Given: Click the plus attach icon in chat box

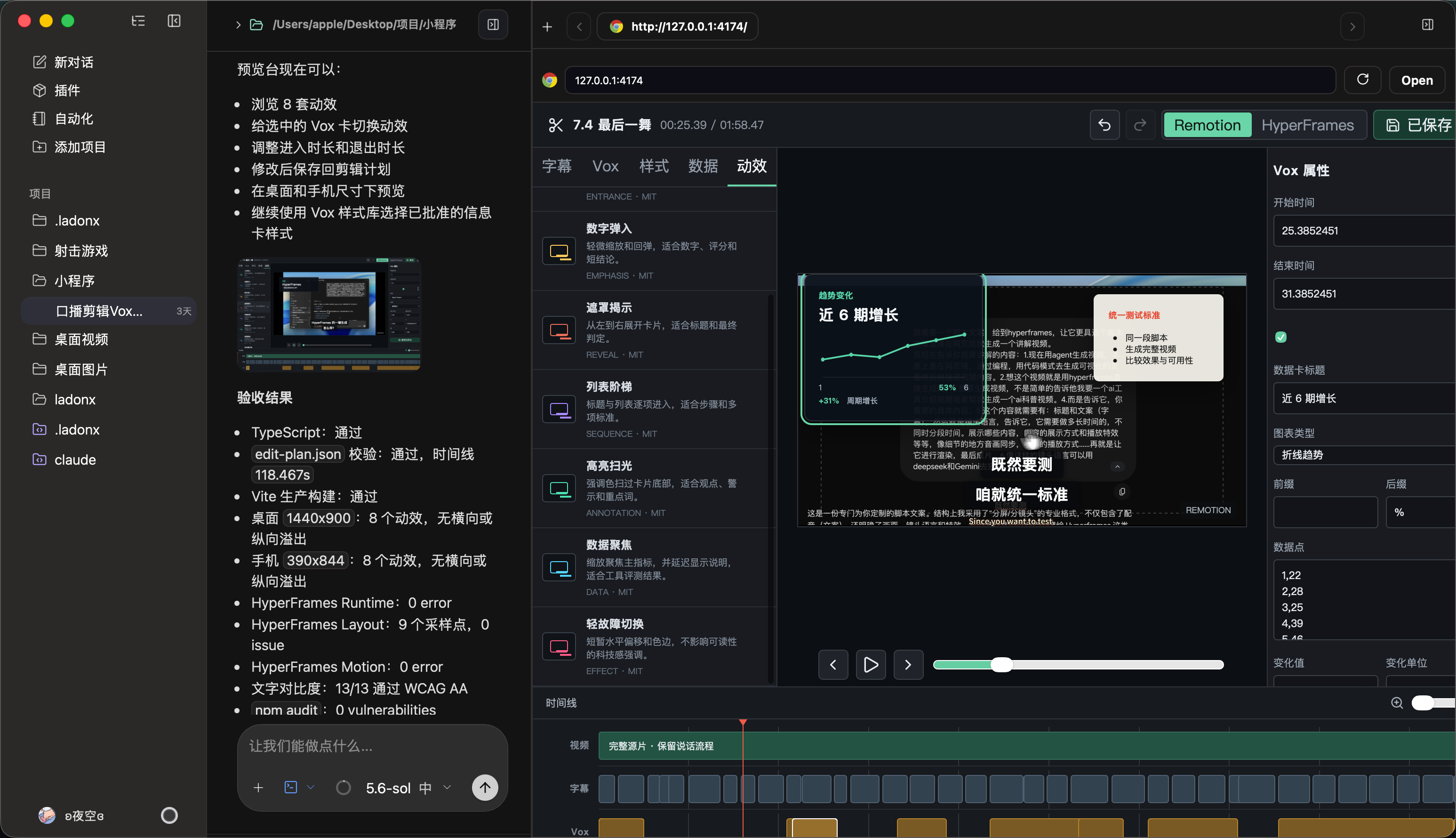Looking at the screenshot, I should point(258,787).
